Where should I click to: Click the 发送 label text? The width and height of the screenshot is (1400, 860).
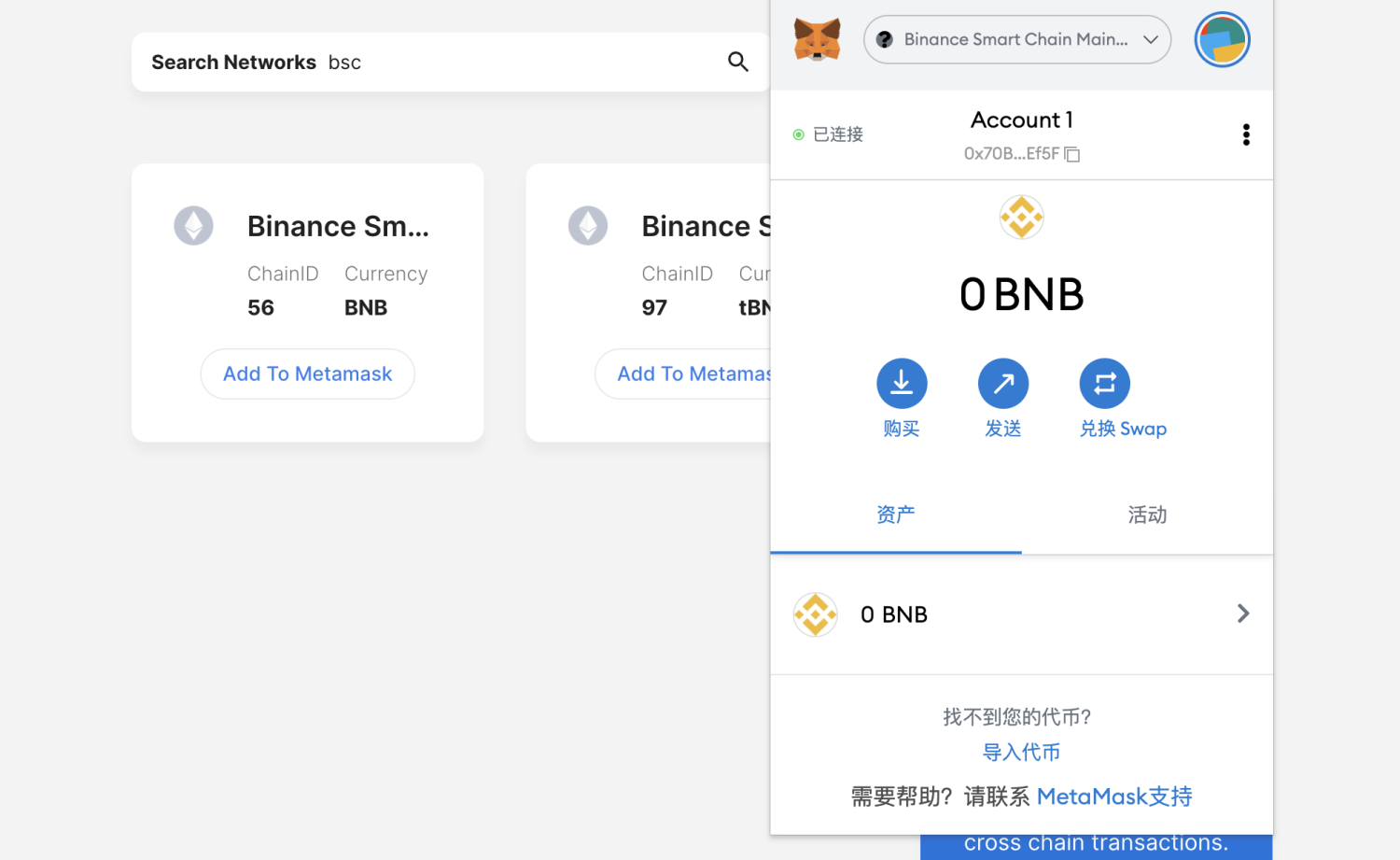(x=1003, y=429)
